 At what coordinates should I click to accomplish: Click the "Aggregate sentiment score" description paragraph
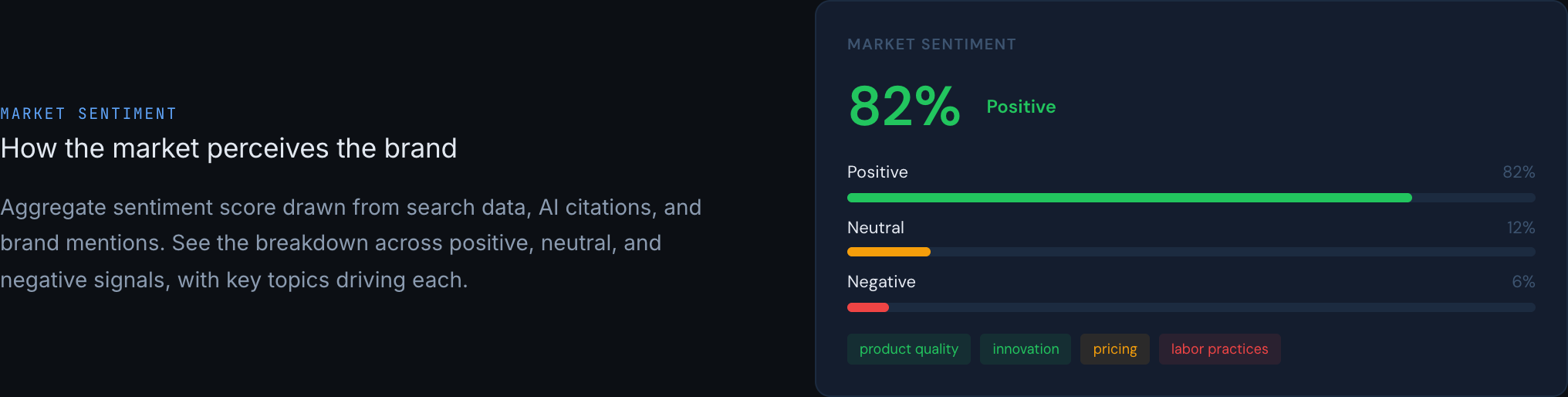click(350, 243)
